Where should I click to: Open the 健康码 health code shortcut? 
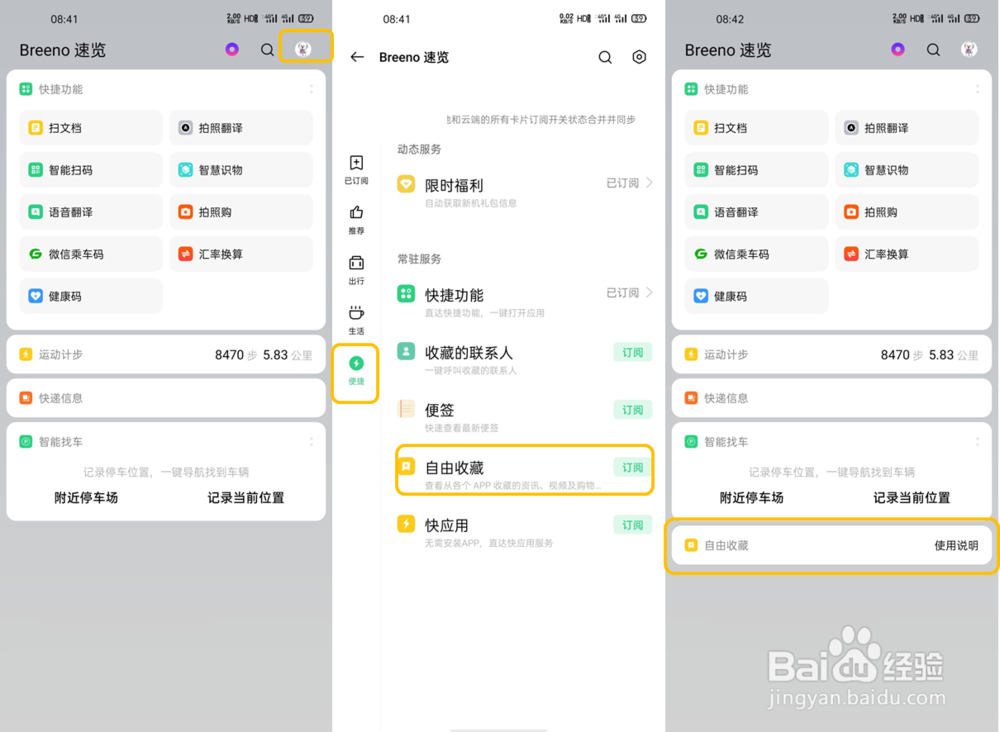coord(90,296)
